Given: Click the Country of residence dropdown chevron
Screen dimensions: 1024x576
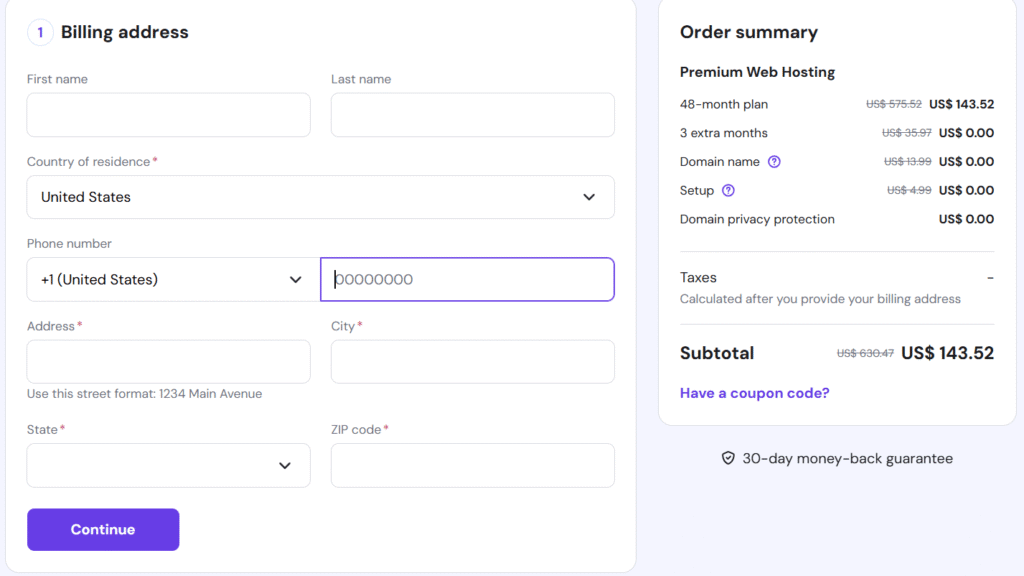Looking at the screenshot, I should (589, 197).
